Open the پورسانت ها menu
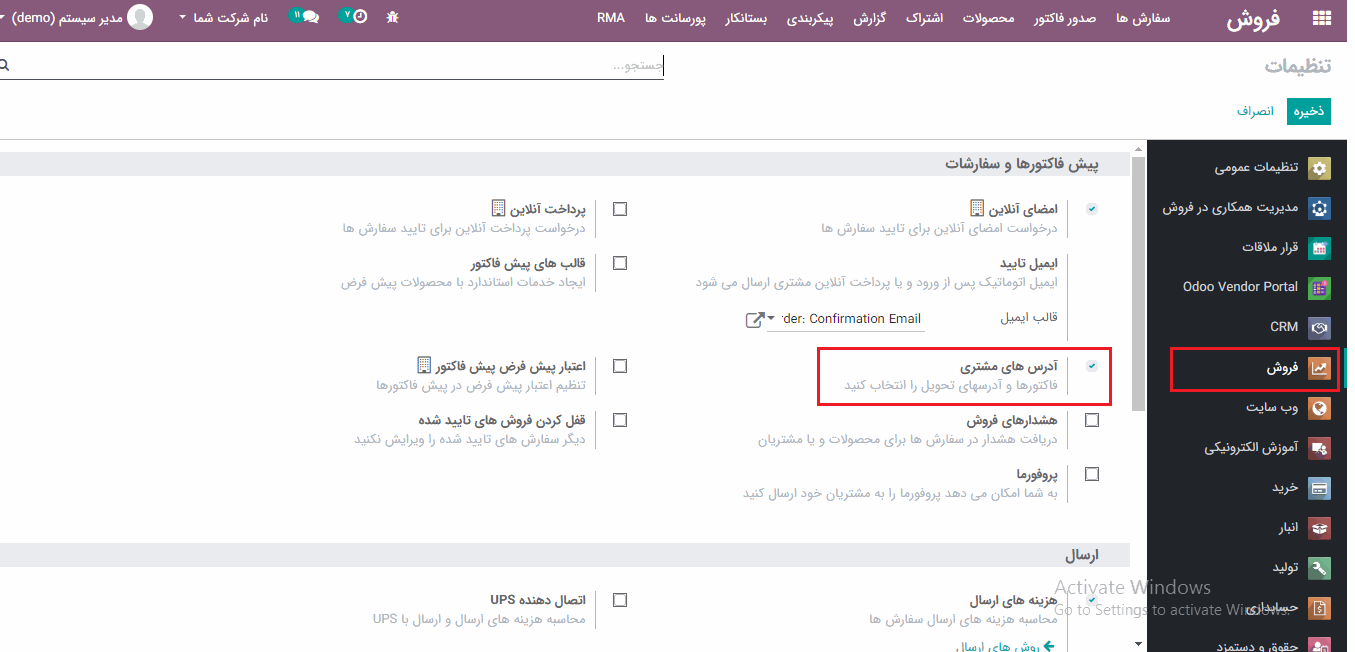 coord(675,18)
